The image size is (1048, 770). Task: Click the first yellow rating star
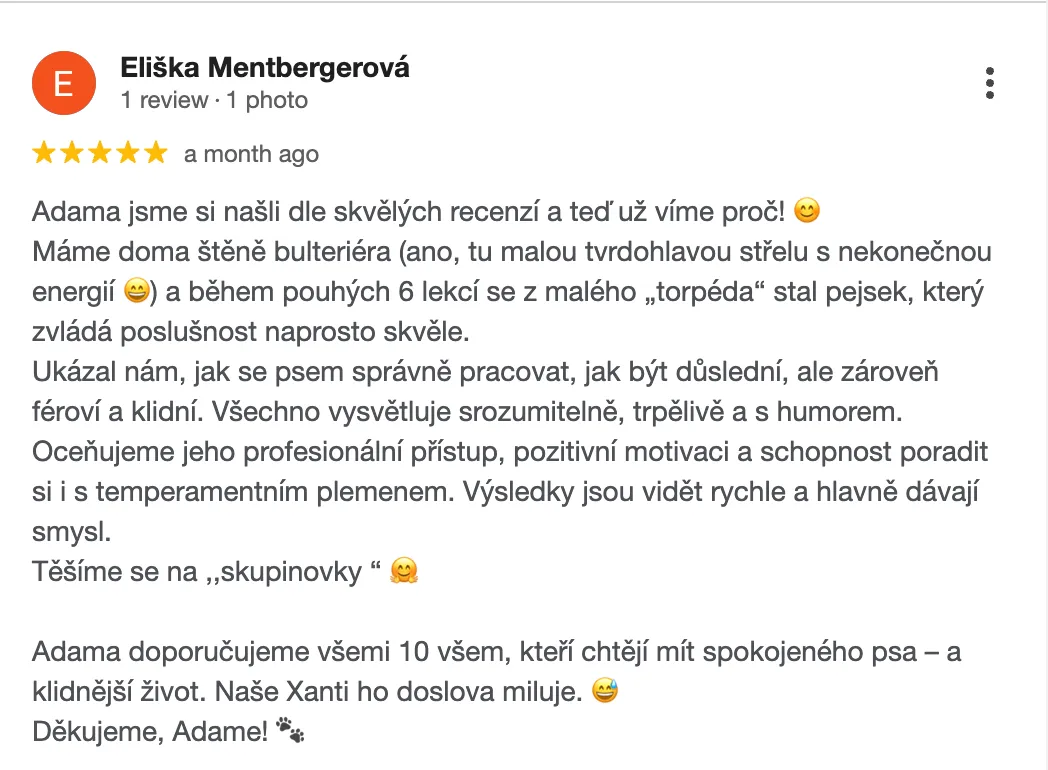tap(44, 153)
